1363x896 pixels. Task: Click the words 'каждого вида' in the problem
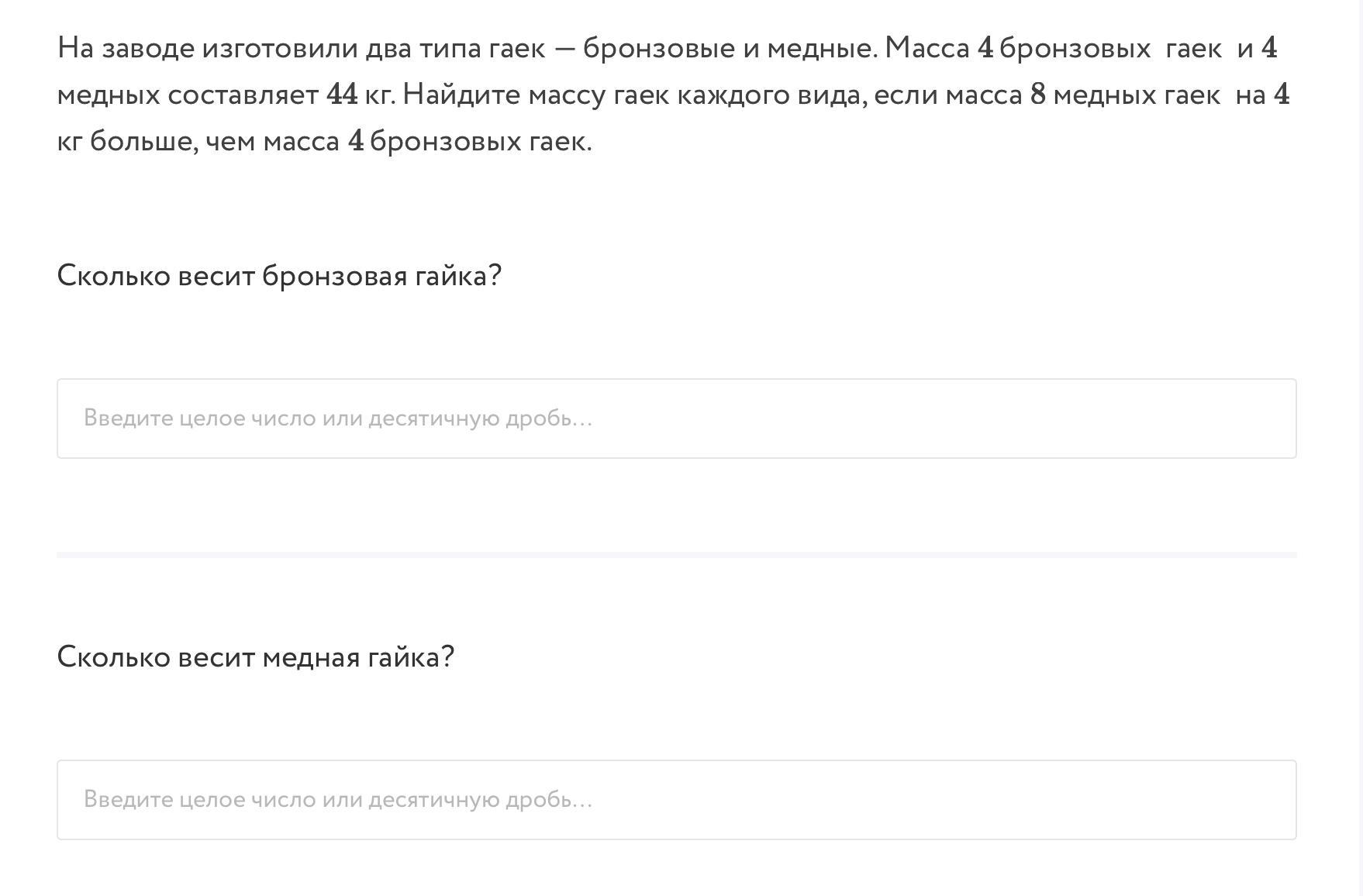771,95
